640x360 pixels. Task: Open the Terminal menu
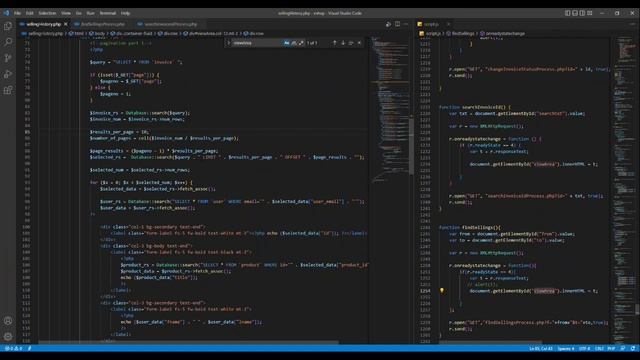click(108, 13)
